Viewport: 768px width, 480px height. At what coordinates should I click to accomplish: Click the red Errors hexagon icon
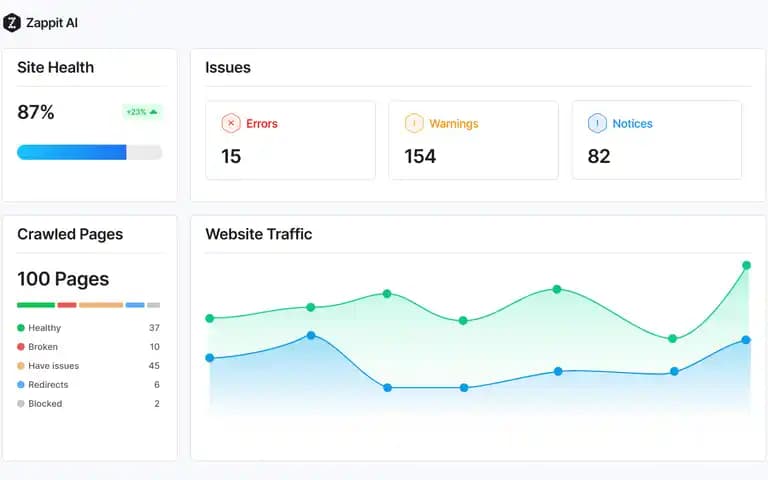[x=231, y=123]
